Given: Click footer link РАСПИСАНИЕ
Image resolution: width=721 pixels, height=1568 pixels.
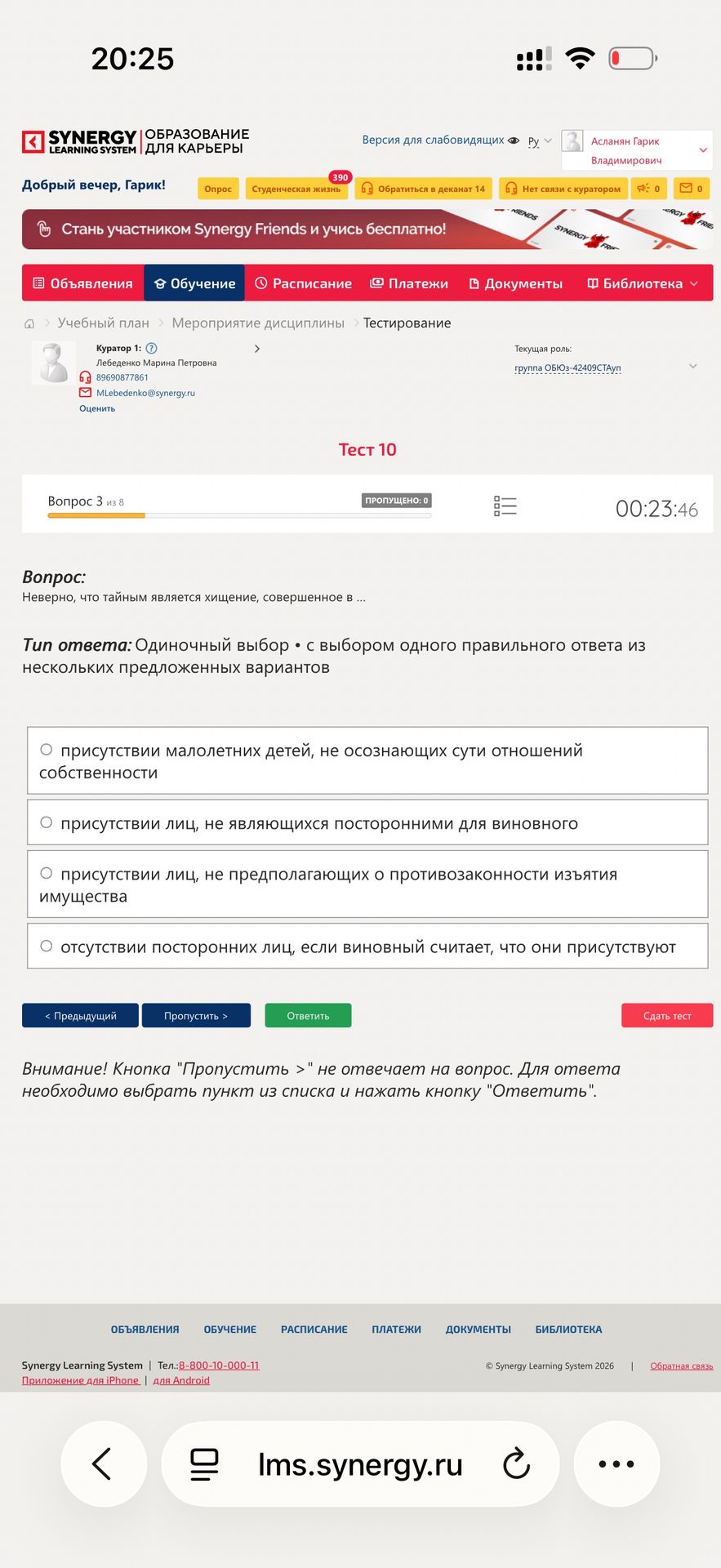Looking at the screenshot, I should tap(314, 1330).
